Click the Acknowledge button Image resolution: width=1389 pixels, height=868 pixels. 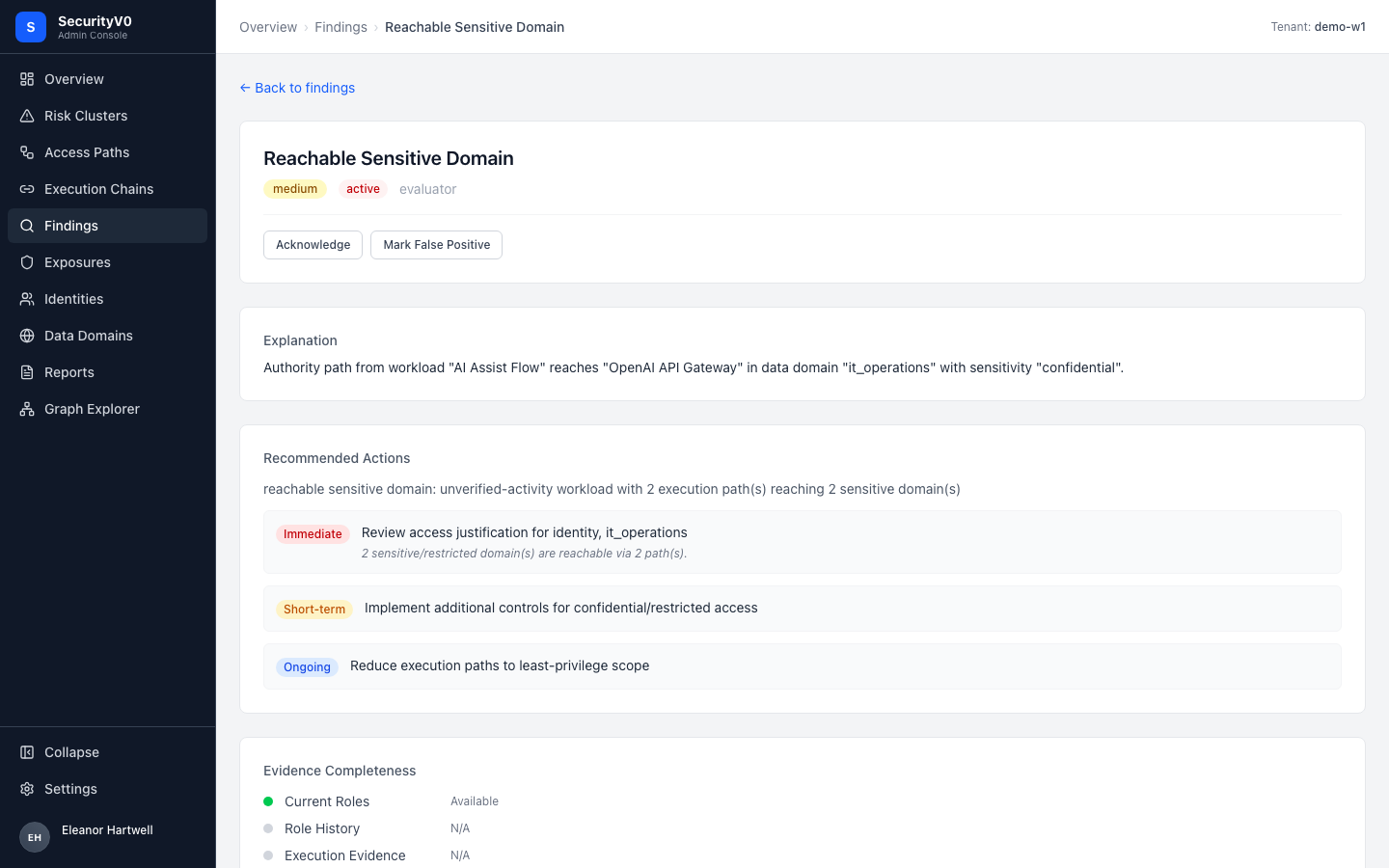coord(313,245)
